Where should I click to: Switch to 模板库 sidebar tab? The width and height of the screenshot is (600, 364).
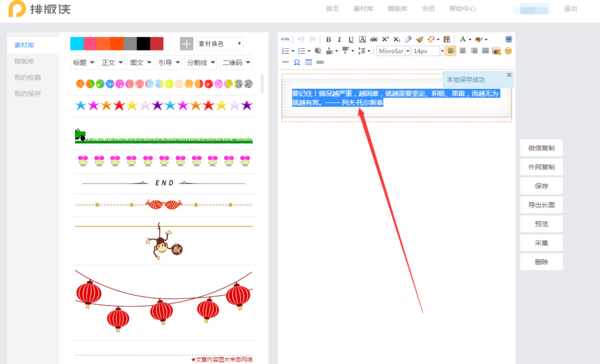[24, 61]
